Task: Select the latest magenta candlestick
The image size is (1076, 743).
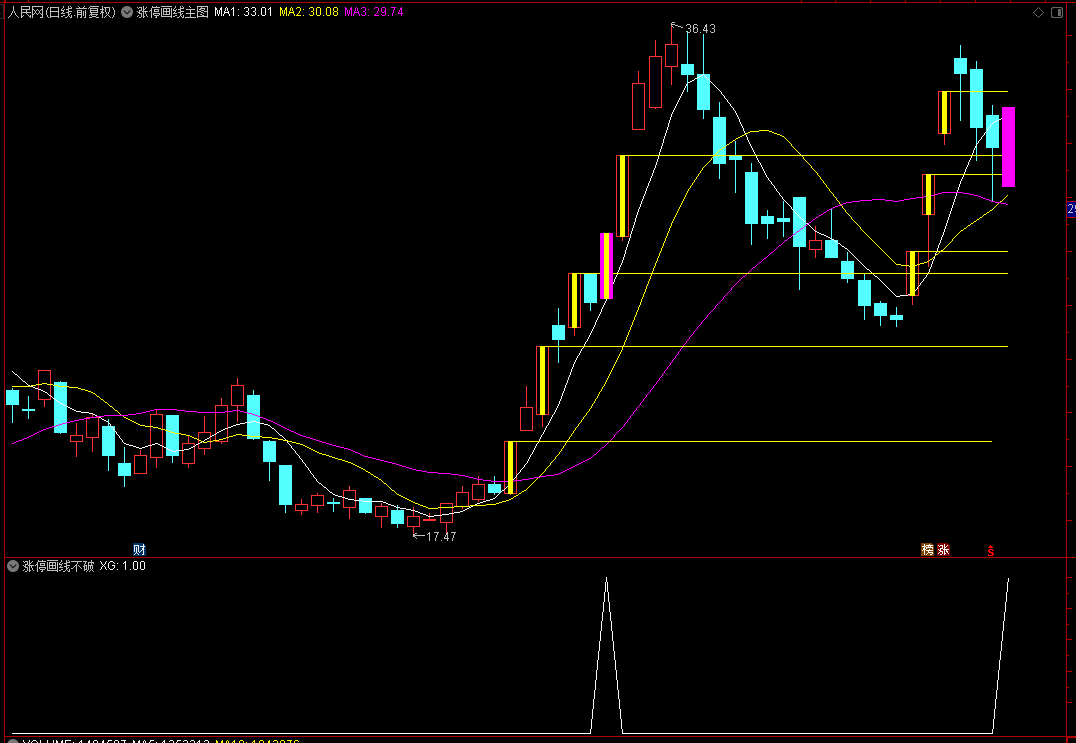Action: pos(1008,147)
